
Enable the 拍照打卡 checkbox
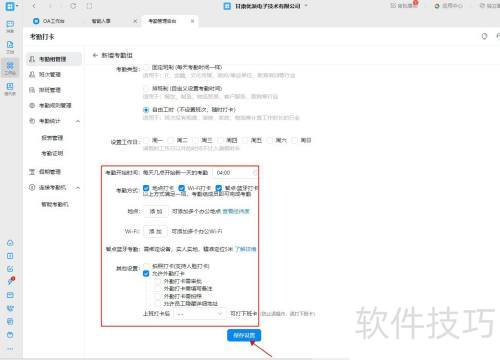[146, 266]
